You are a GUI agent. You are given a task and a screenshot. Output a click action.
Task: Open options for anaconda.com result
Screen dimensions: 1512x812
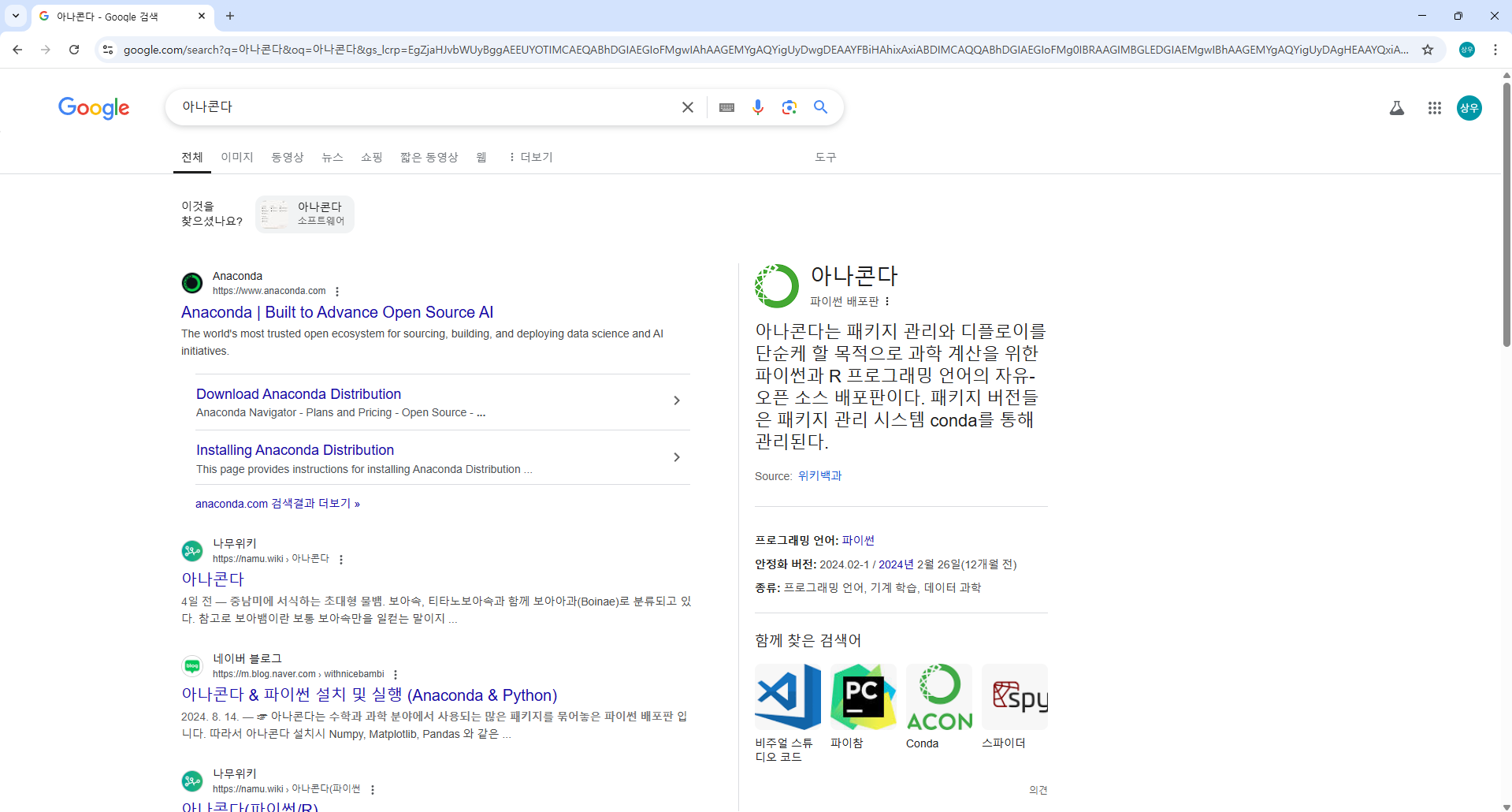(337, 292)
